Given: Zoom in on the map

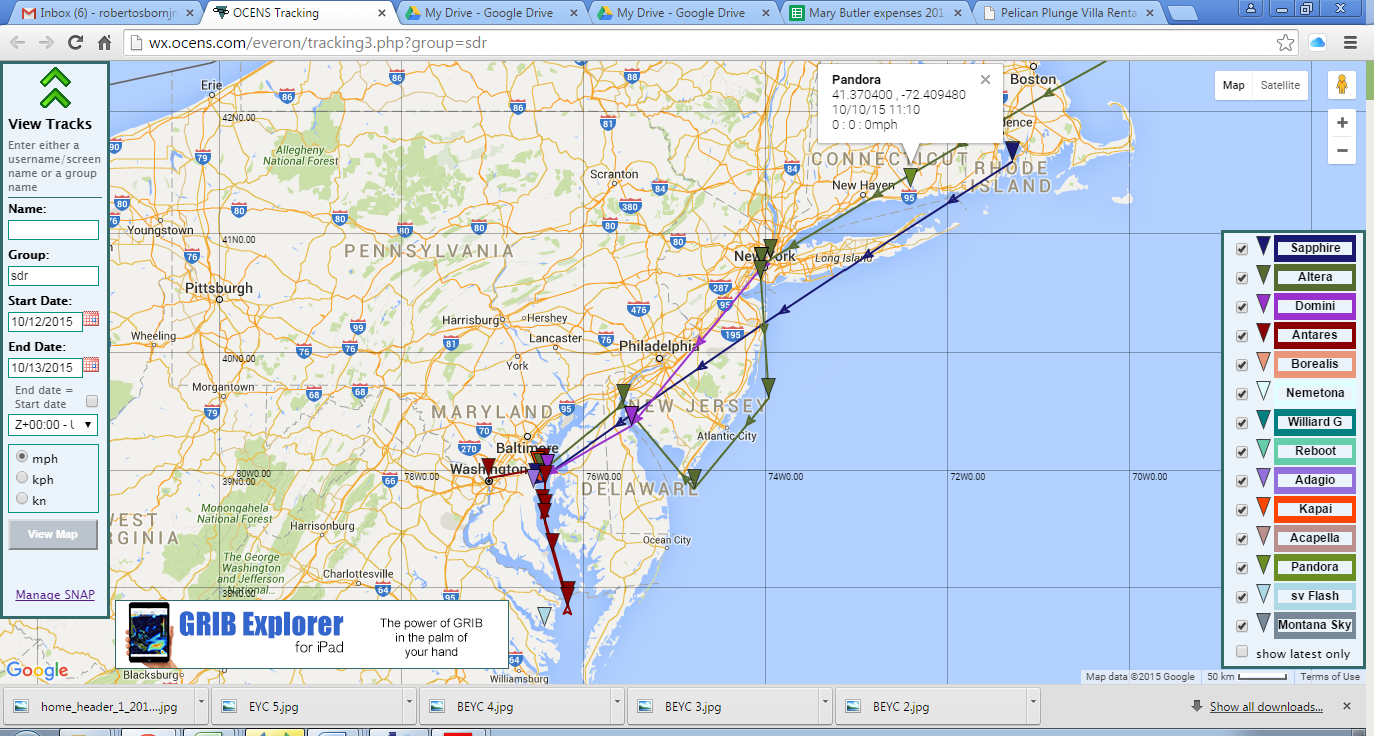Looking at the screenshot, I should tap(1341, 123).
